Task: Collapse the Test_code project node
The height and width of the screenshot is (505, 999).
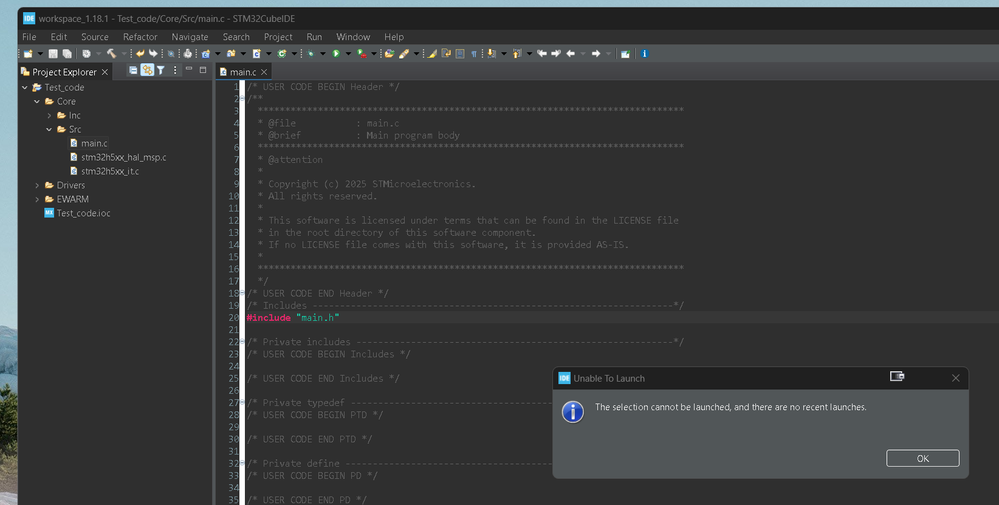Action: 25,87
